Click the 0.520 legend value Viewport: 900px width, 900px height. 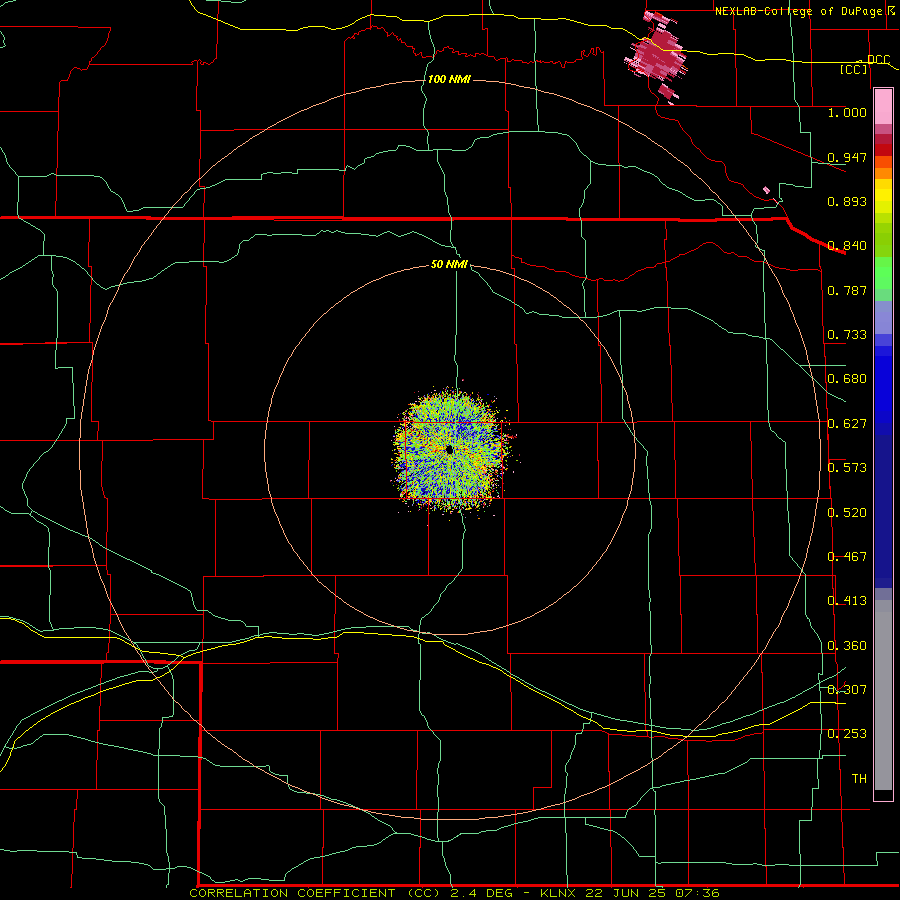[x=847, y=512]
